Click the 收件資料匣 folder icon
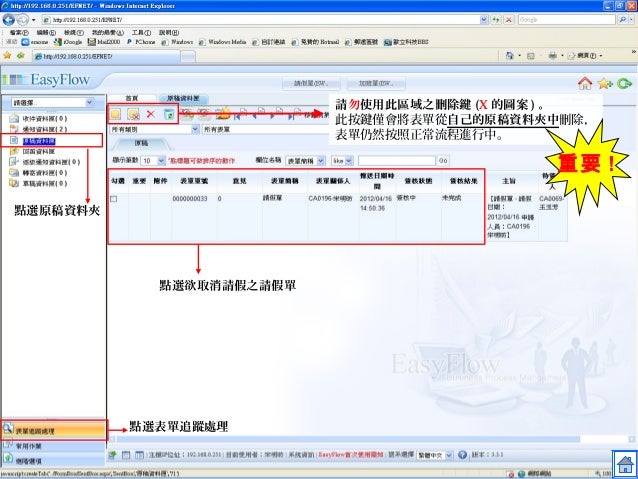The image size is (638, 479). pos(14,118)
